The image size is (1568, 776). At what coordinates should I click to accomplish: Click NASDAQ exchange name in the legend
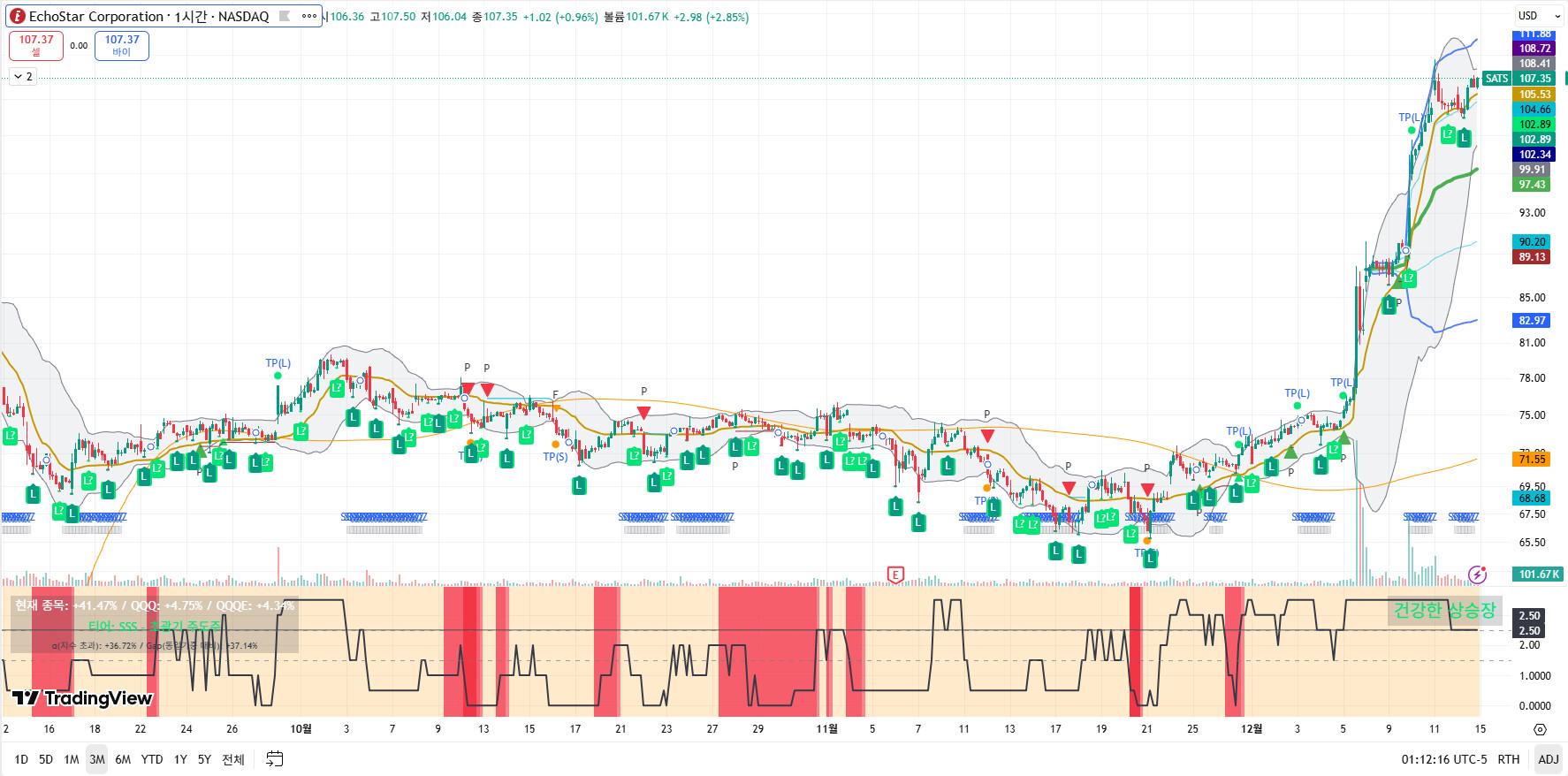tap(243, 16)
